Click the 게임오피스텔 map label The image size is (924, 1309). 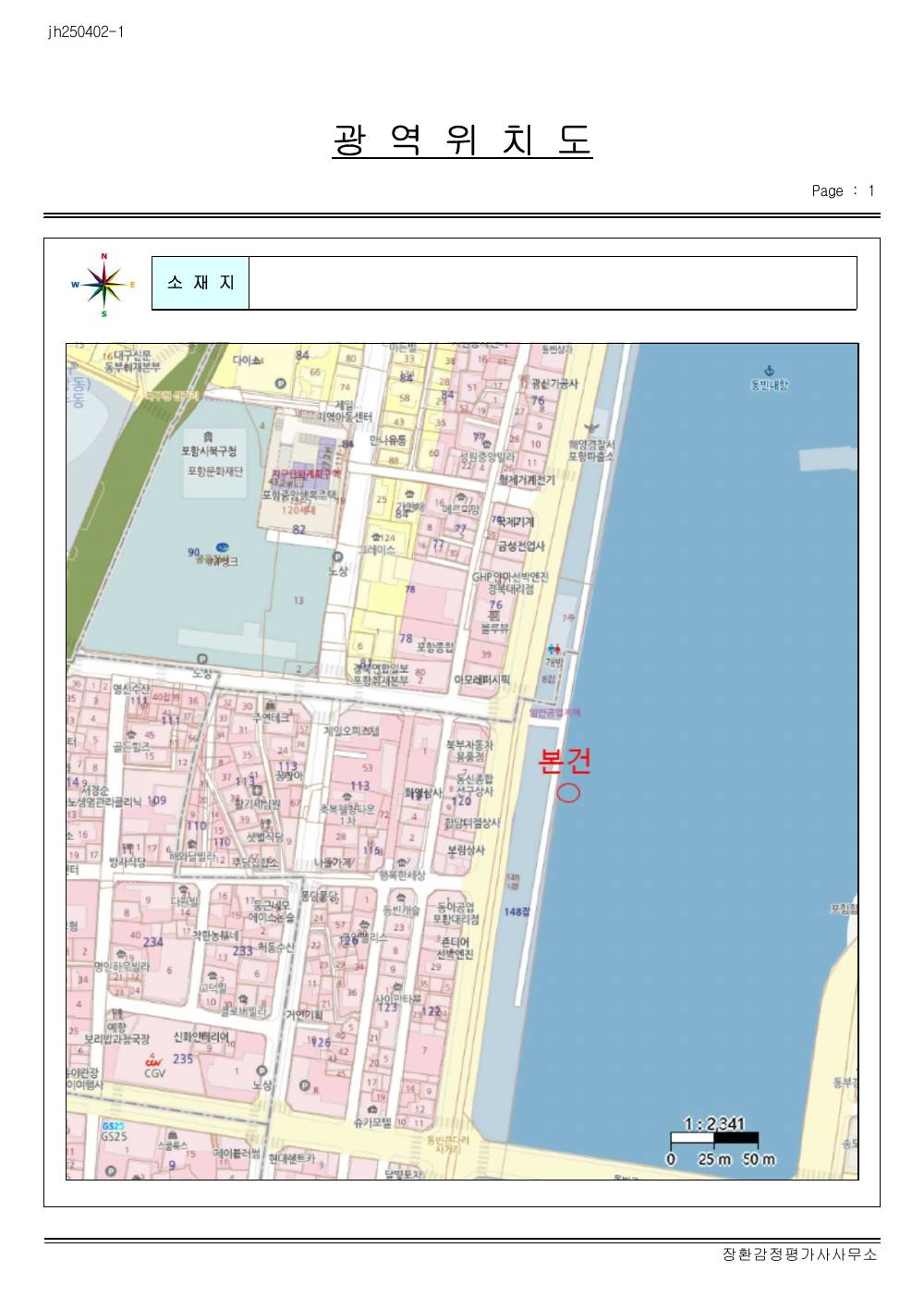pos(351,730)
